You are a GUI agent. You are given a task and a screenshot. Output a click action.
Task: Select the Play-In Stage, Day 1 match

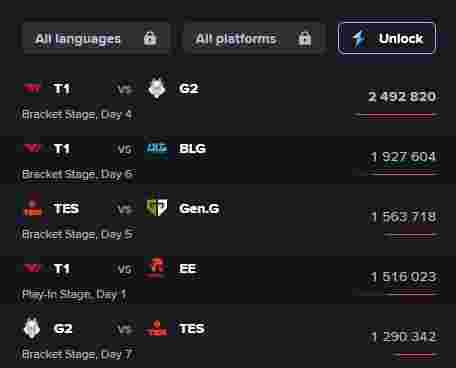[x=228, y=280]
